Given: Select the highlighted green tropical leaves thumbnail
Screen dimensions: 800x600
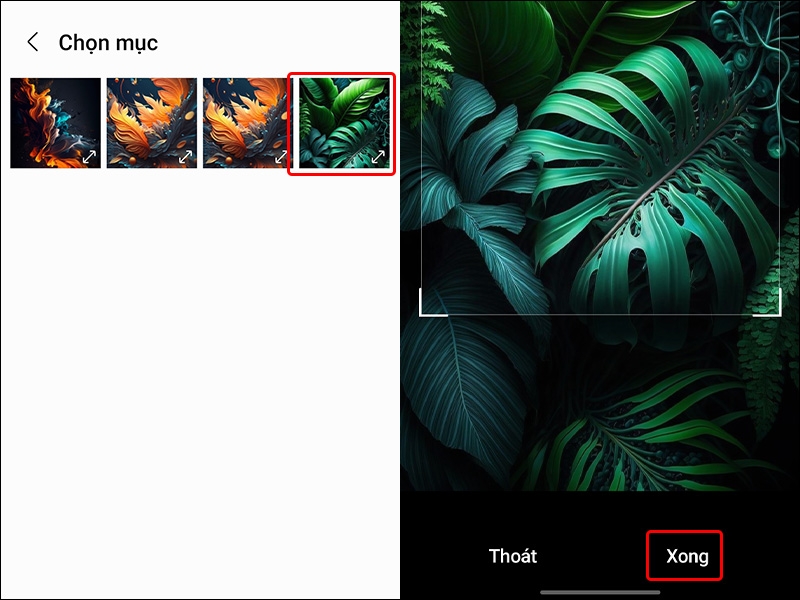Looking at the screenshot, I should (x=344, y=123).
